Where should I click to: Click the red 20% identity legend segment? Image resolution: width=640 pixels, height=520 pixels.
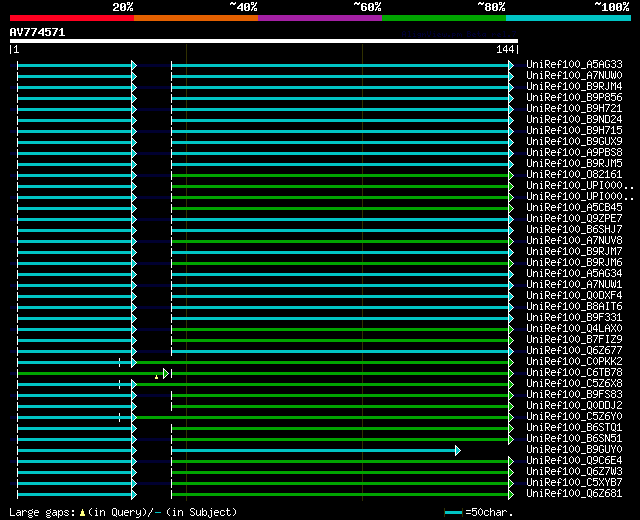72,18
